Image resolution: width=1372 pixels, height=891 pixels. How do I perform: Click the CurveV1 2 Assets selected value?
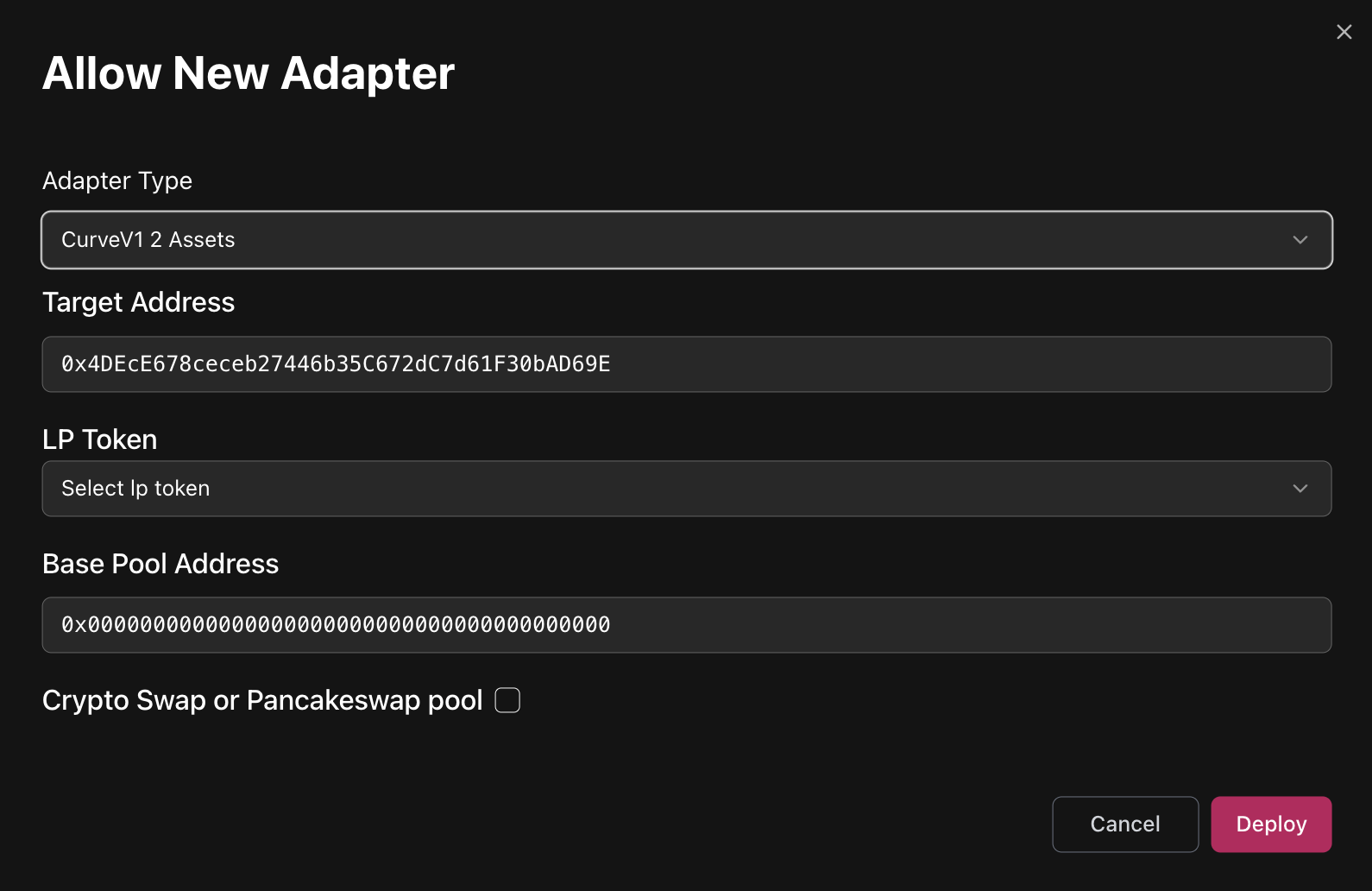coord(148,240)
